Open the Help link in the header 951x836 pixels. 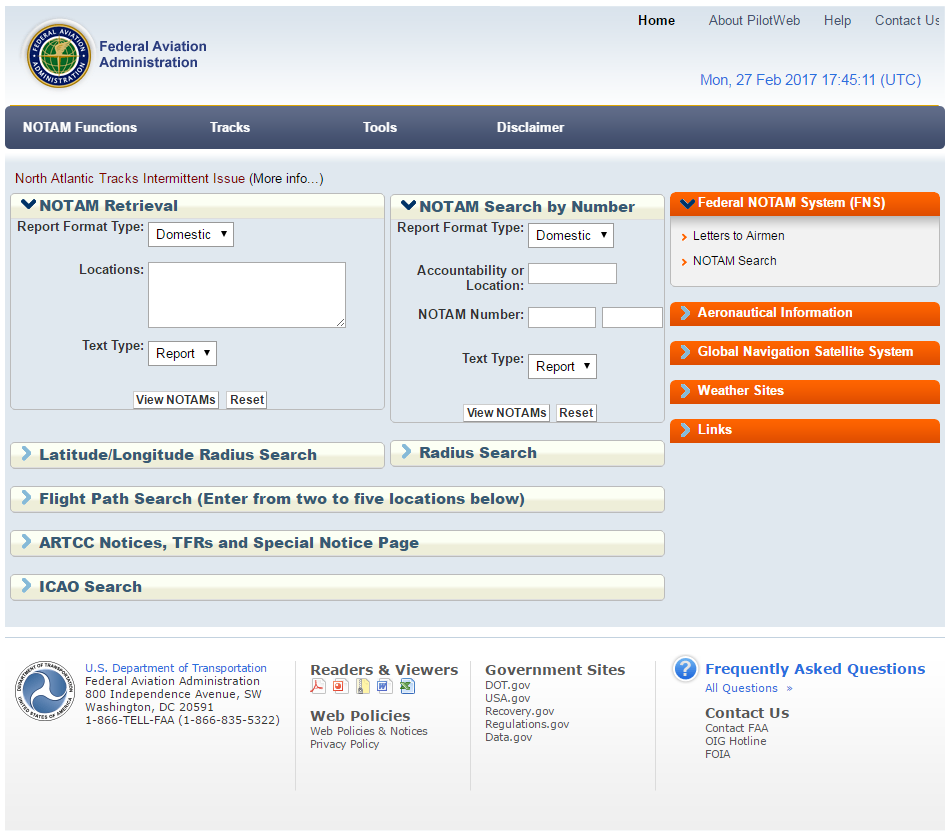point(837,21)
